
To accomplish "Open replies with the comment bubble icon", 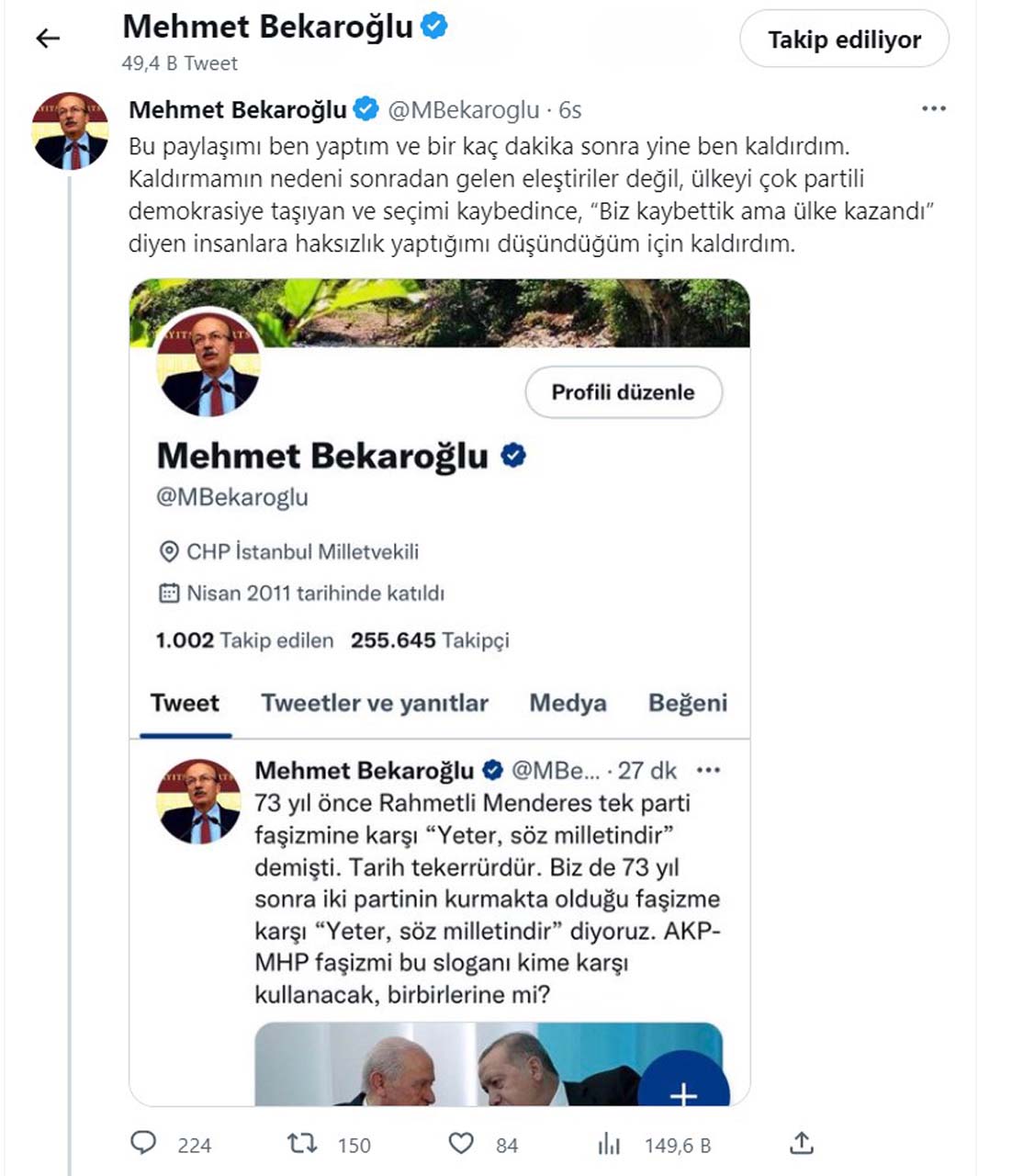I will pyautogui.click(x=145, y=1142).
